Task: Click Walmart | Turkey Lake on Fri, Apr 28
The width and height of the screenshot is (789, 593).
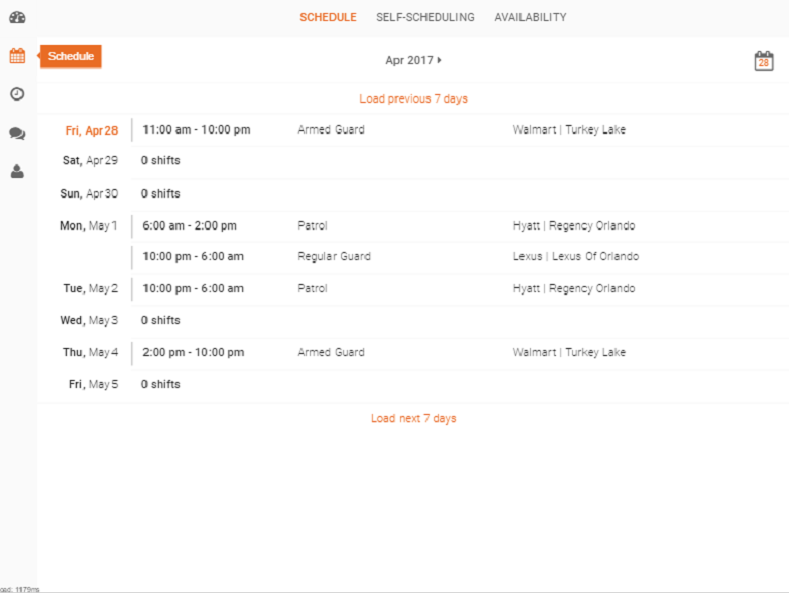Action: coord(569,130)
